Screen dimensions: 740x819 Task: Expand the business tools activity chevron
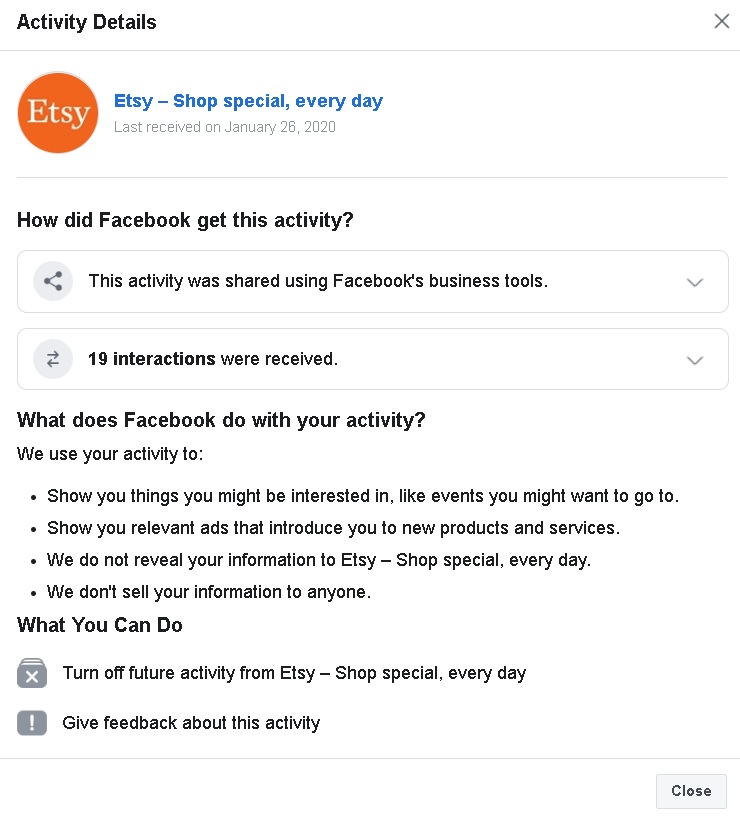click(x=695, y=283)
